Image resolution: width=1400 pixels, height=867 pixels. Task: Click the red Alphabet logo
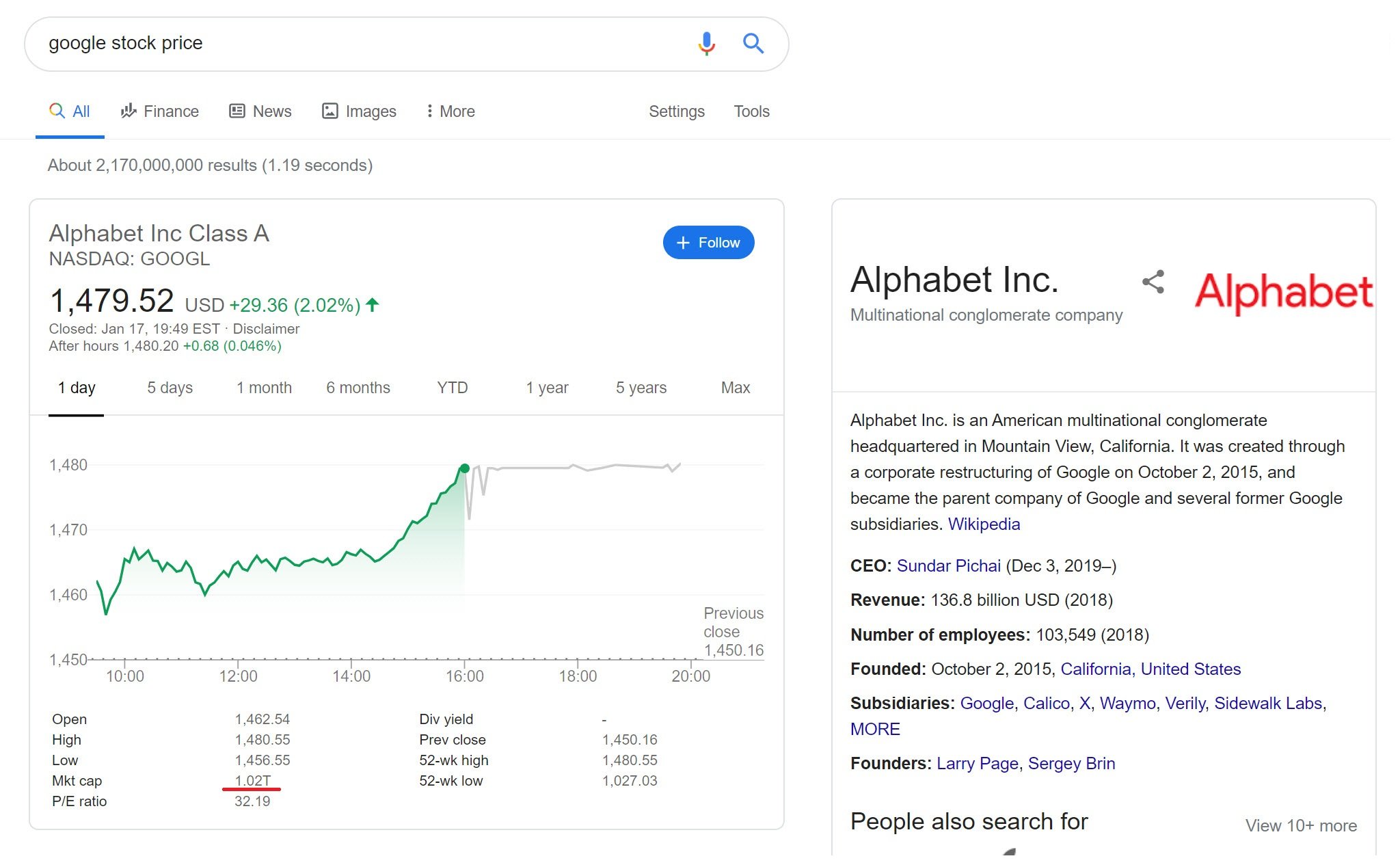tap(1284, 293)
